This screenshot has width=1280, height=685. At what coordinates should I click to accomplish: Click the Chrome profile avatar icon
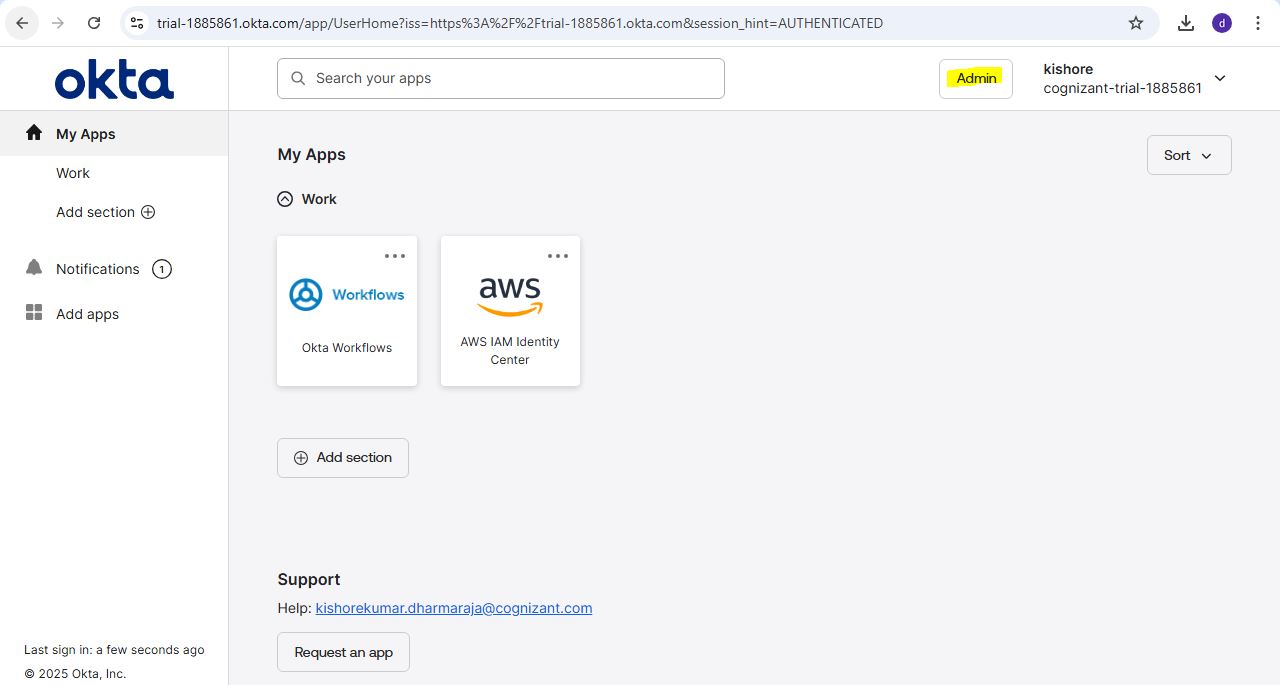click(x=1222, y=23)
